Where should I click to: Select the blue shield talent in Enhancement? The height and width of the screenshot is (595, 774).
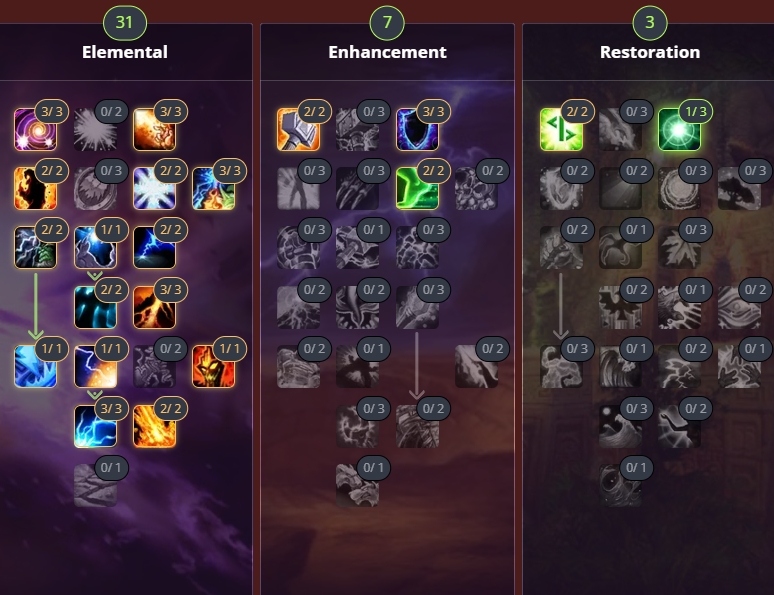tap(417, 129)
